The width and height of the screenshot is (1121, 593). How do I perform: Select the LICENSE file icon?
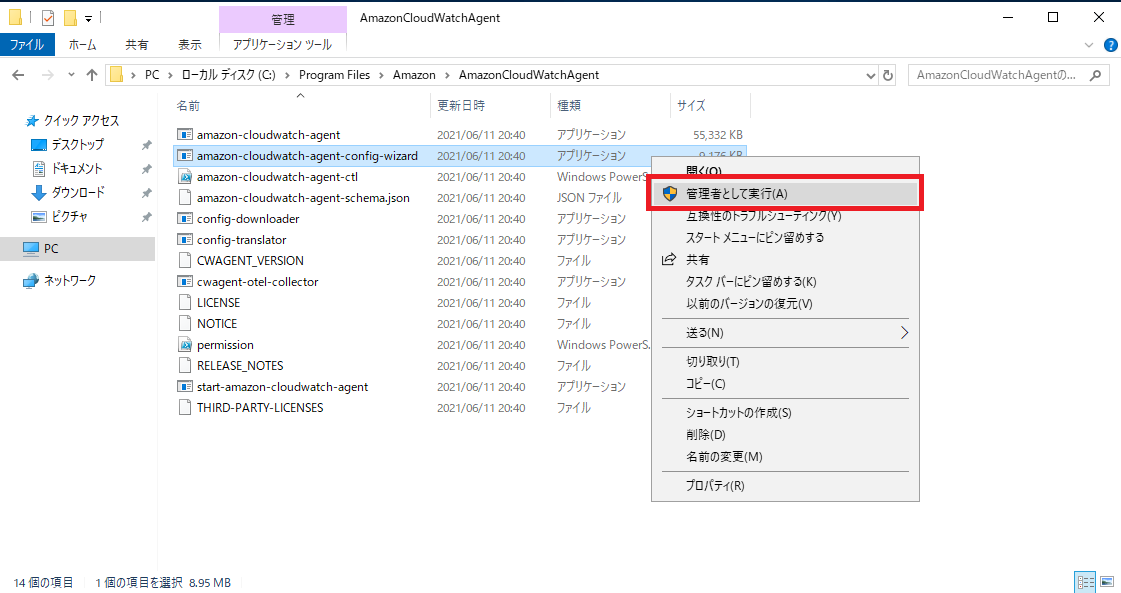pyautogui.click(x=184, y=303)
